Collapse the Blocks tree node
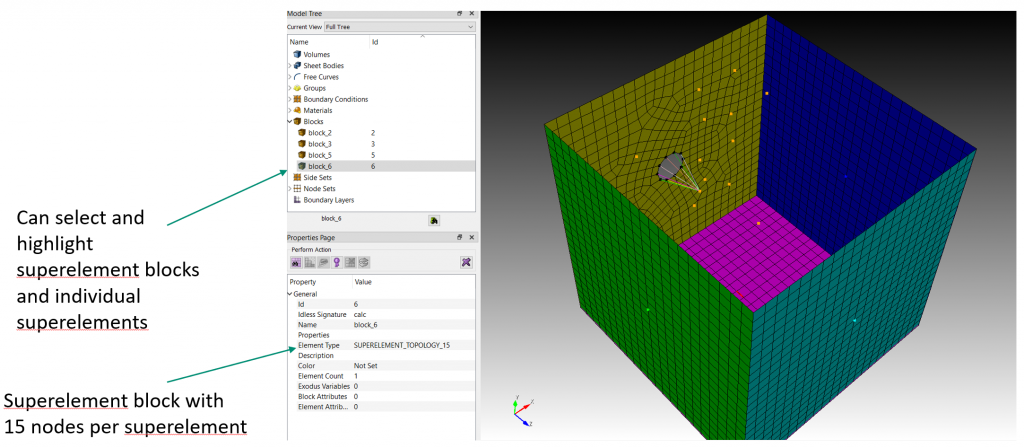 tap(290, 121)
